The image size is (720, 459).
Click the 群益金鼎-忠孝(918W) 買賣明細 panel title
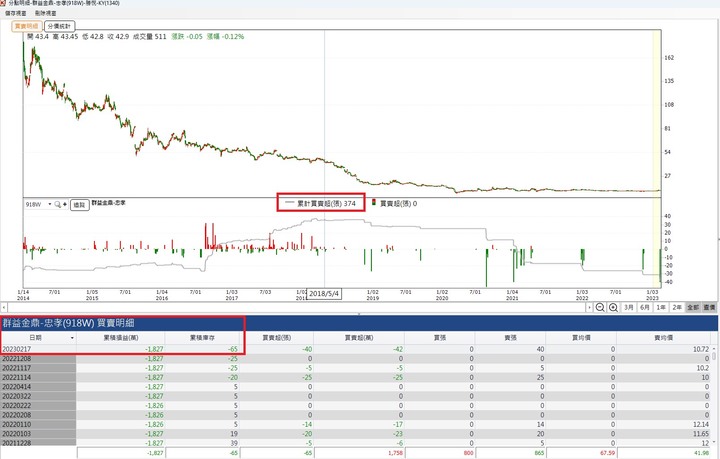coord(68,323)
